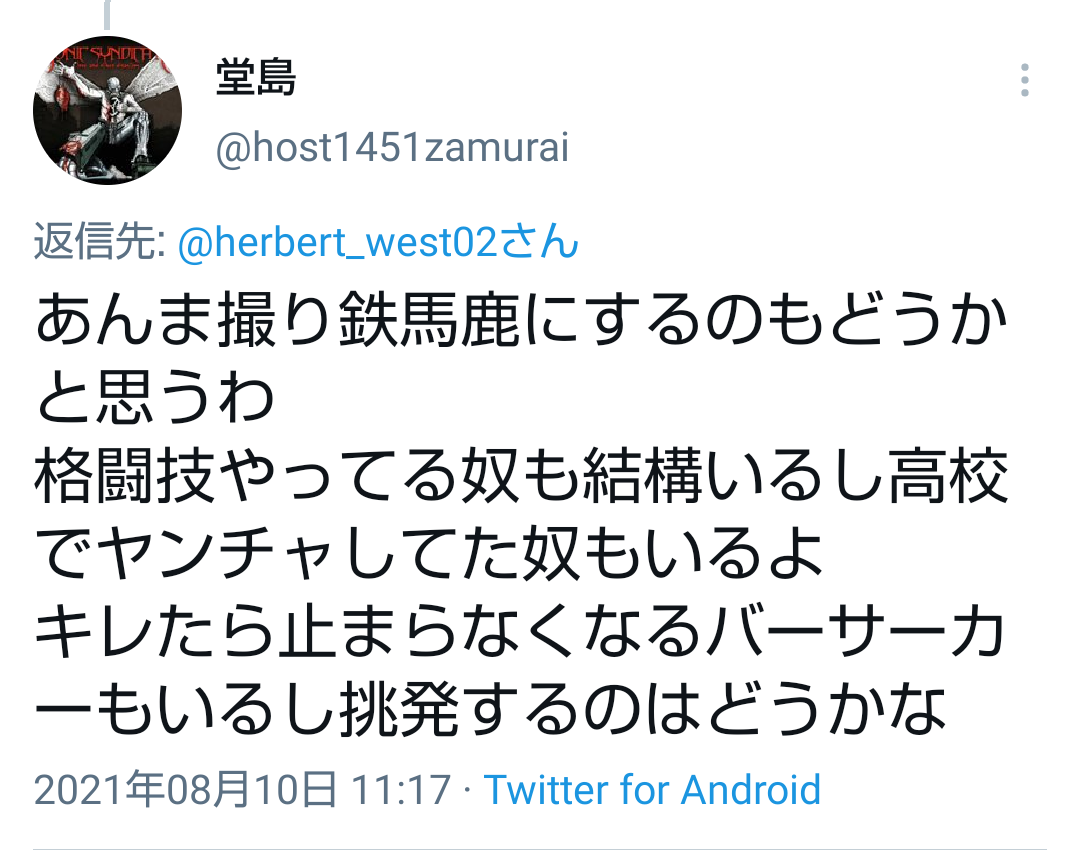Select the tweet line と思うわ

point(155,398)
